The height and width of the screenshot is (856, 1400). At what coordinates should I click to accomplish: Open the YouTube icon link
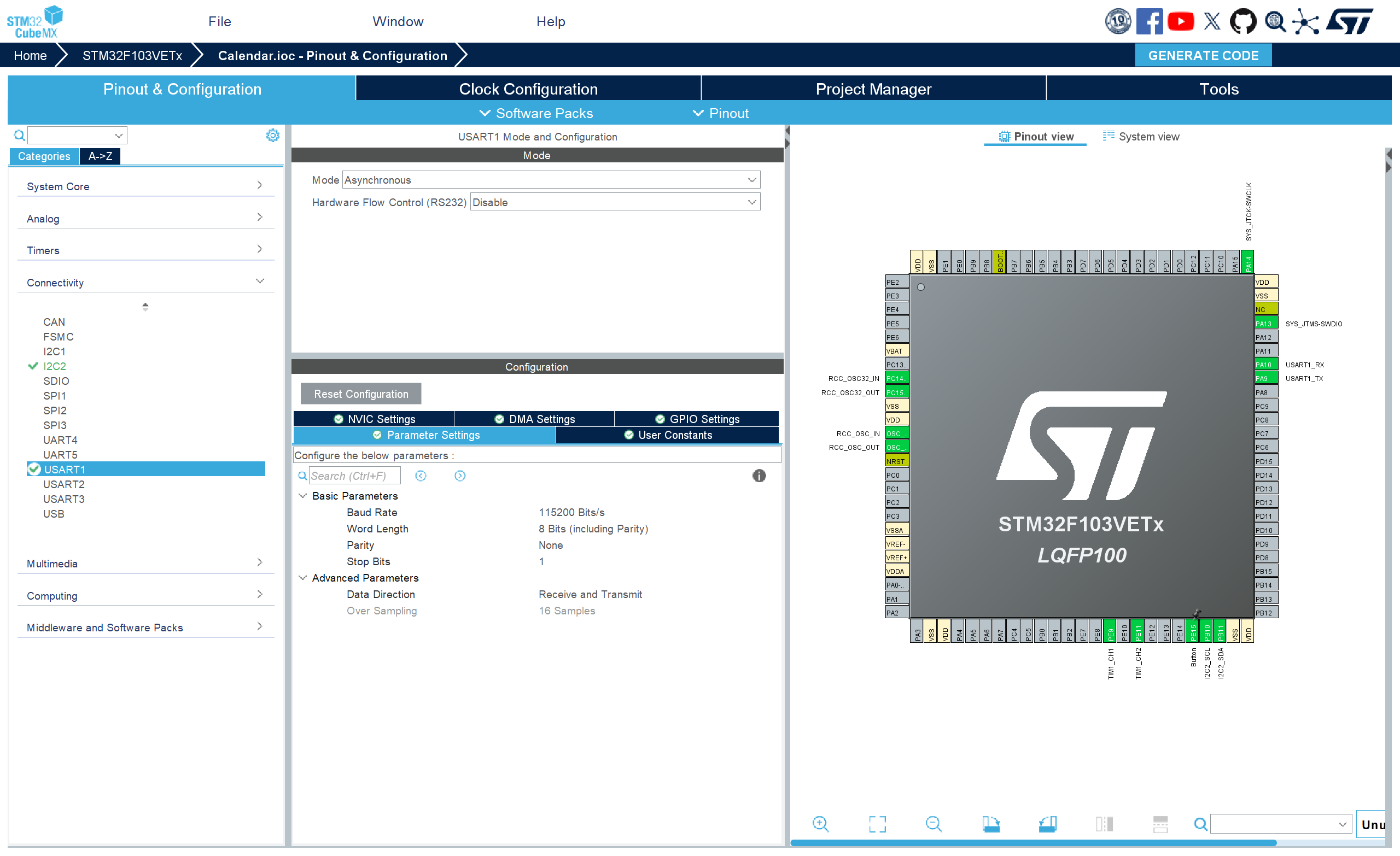[x=1180, y=21]
